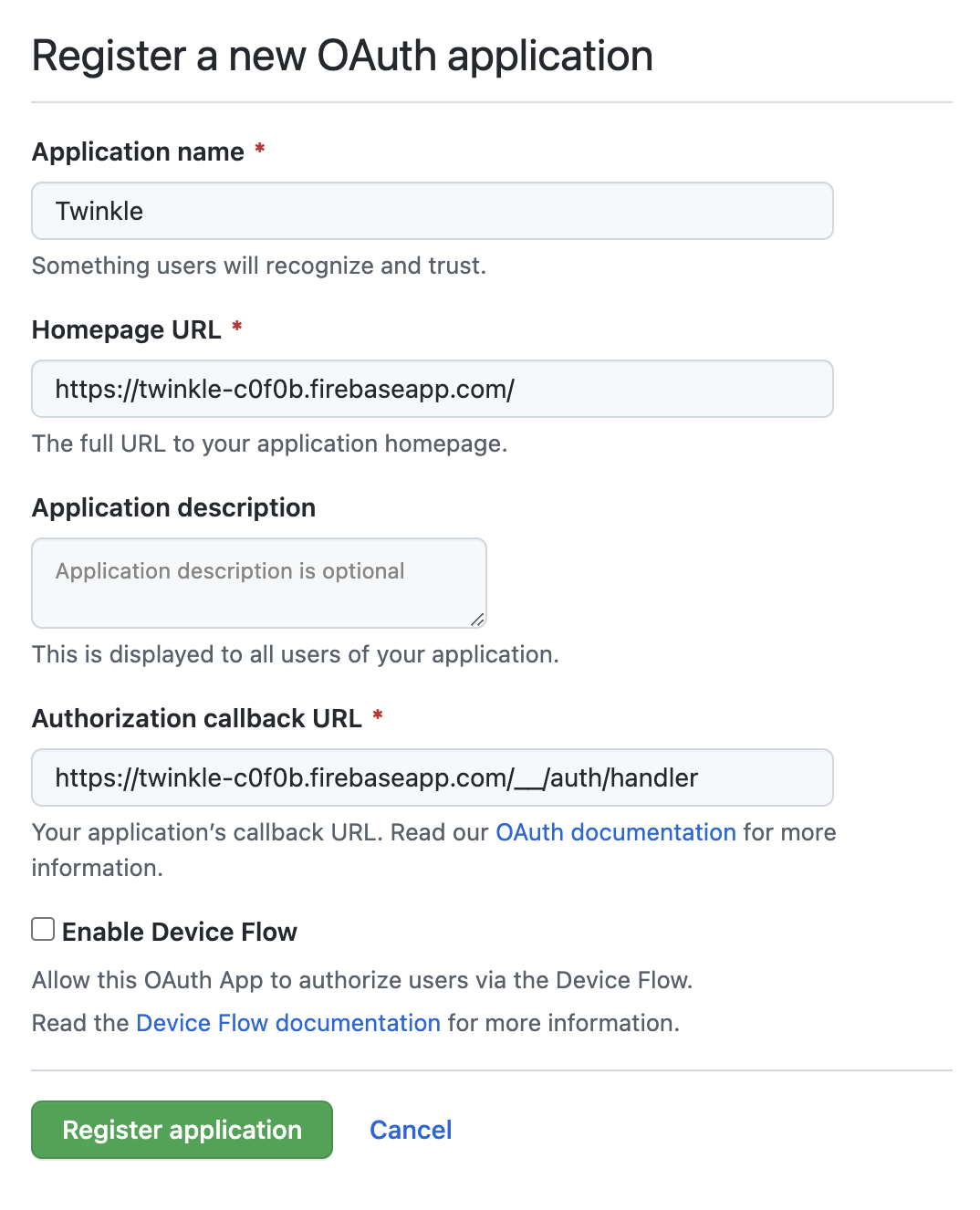
Task: Click the red asterisk beside Homepage URL
Action: pos(237,327)
